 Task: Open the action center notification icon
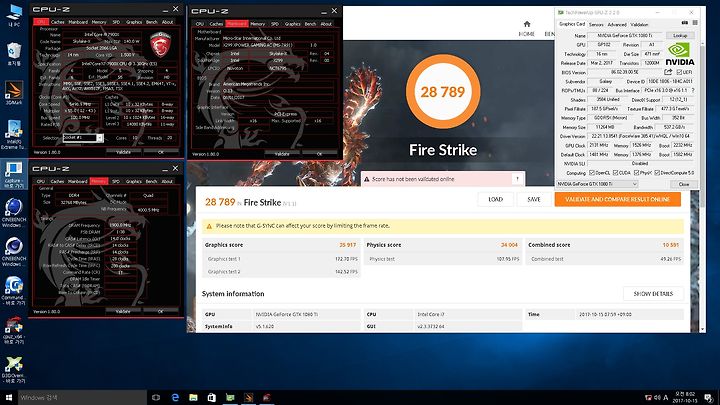tap(709, 398)
